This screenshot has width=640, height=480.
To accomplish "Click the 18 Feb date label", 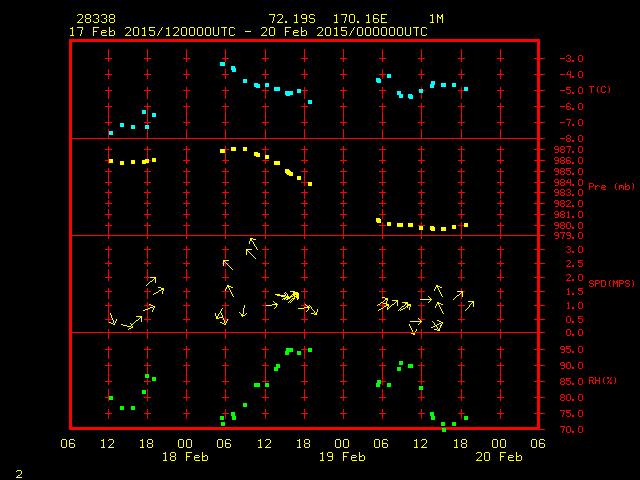I will click(x=185, y=457).
